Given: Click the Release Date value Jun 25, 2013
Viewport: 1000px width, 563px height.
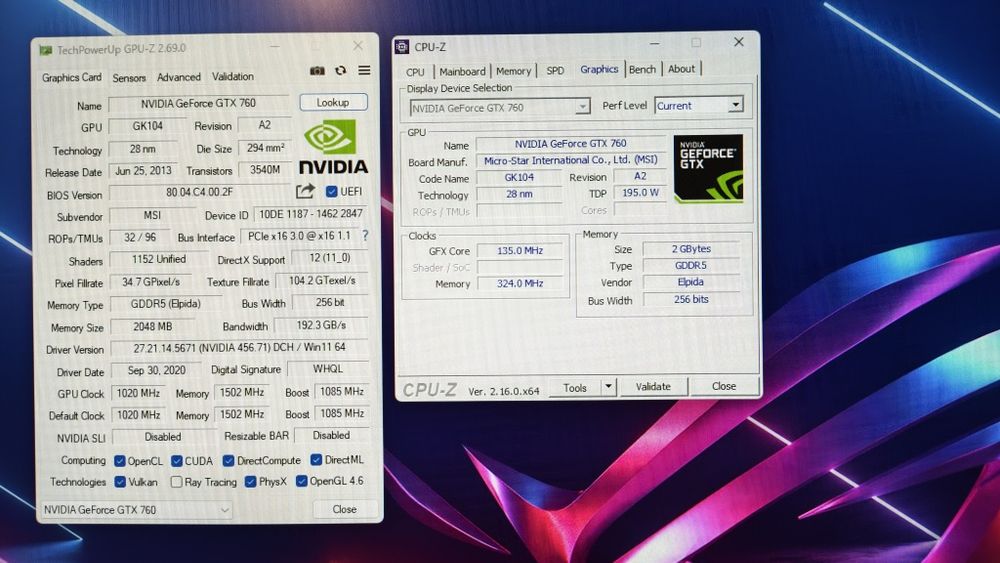Looking at the screenshot, I should (143, 171).
